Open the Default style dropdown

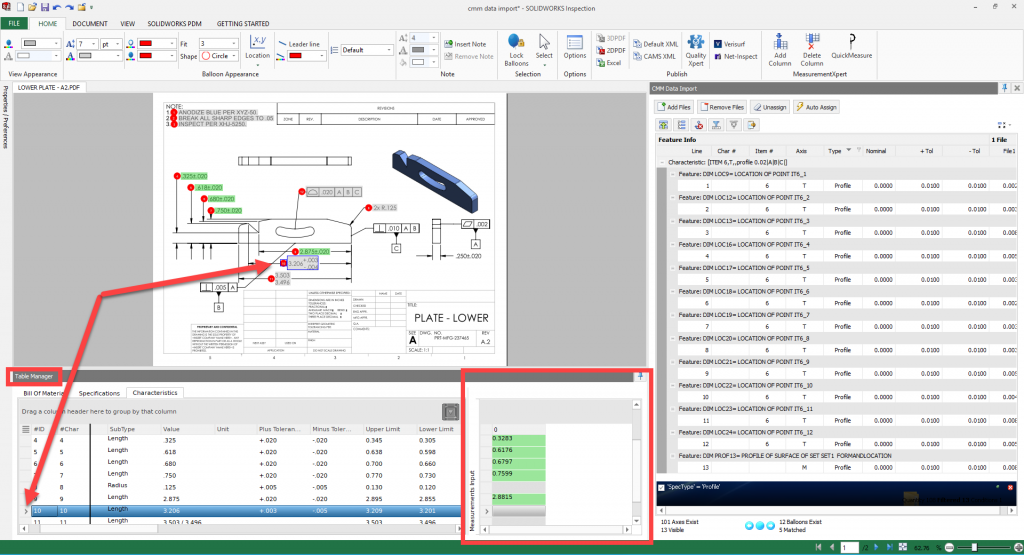(389, 50)
